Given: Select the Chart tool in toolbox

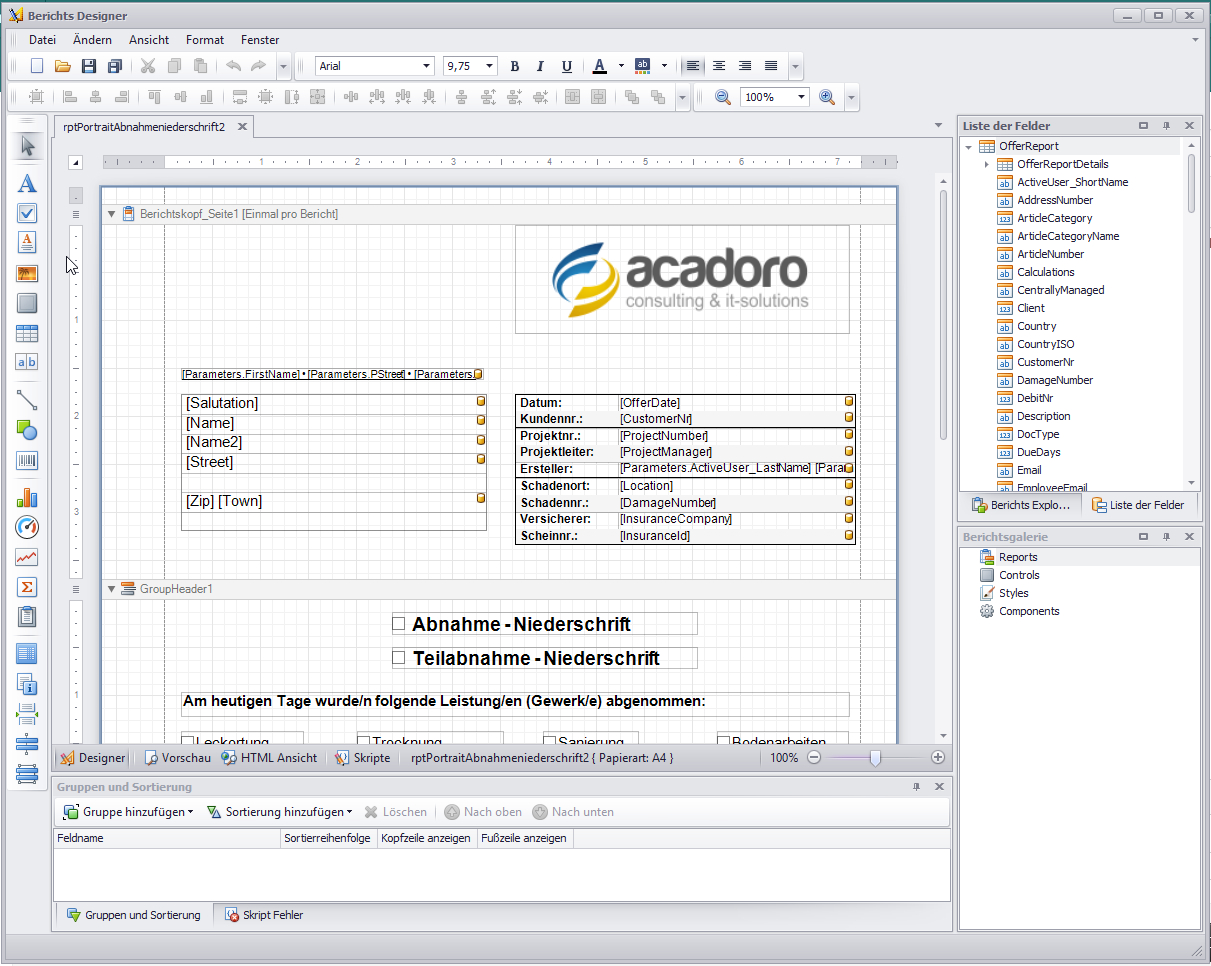Looking at the screenshot, I should coord(27,497).
